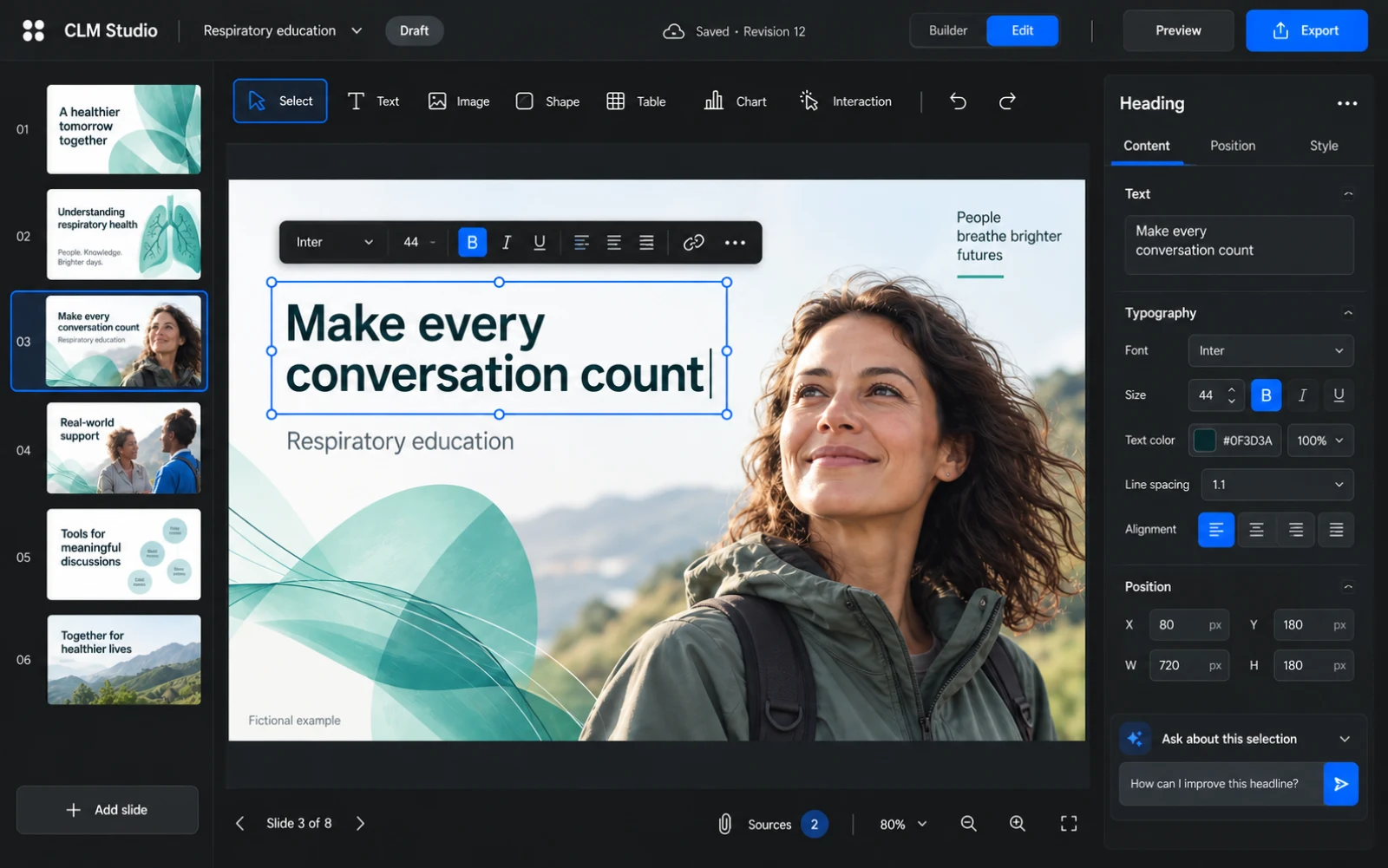Set panel Alignment to center
This screenshot has width=1388, height=868.
(1256, 530)
